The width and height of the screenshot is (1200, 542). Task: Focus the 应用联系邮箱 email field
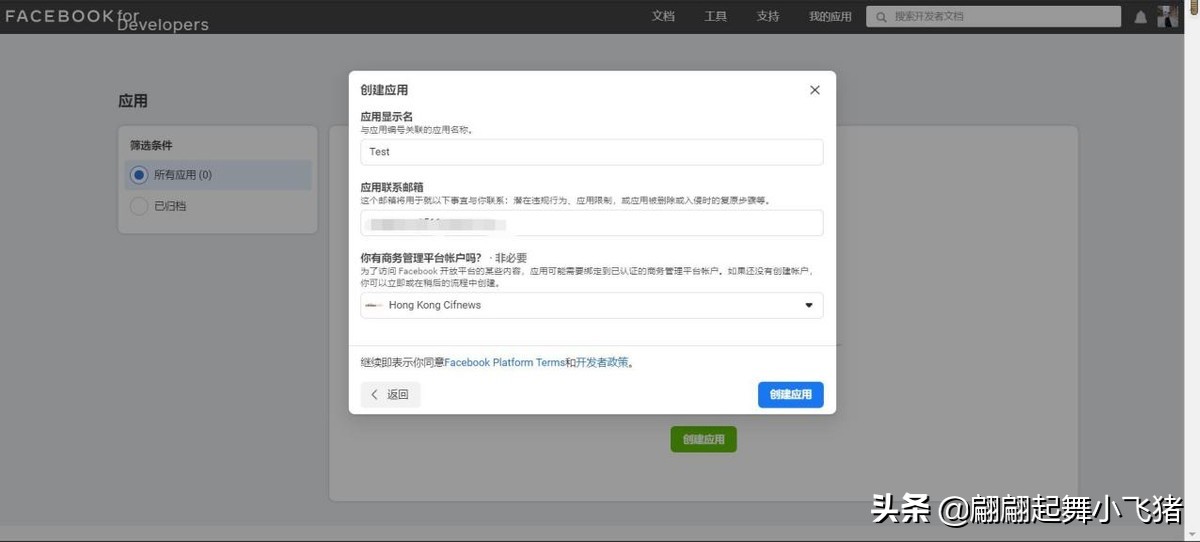(x=592, y=223)
